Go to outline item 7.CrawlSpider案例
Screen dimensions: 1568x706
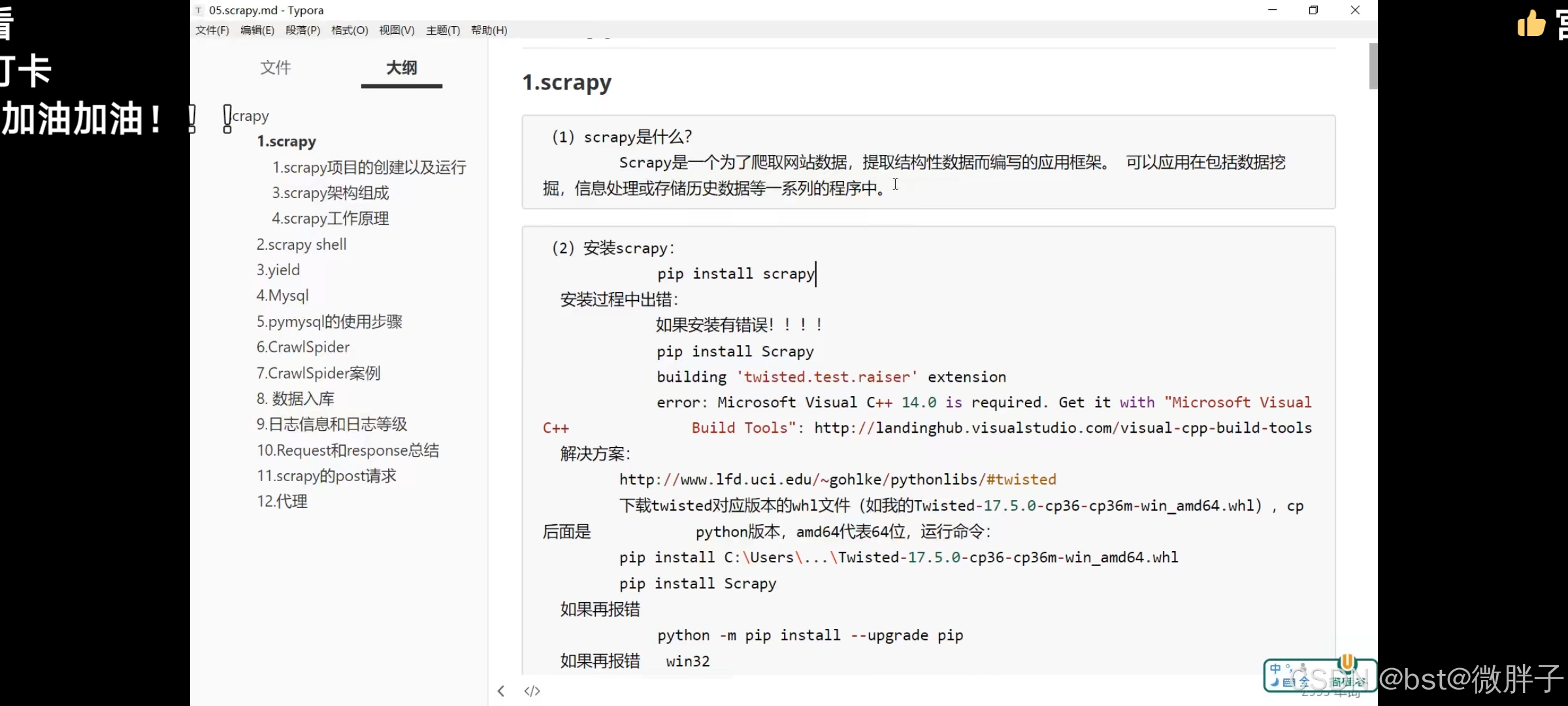(318, 373)
